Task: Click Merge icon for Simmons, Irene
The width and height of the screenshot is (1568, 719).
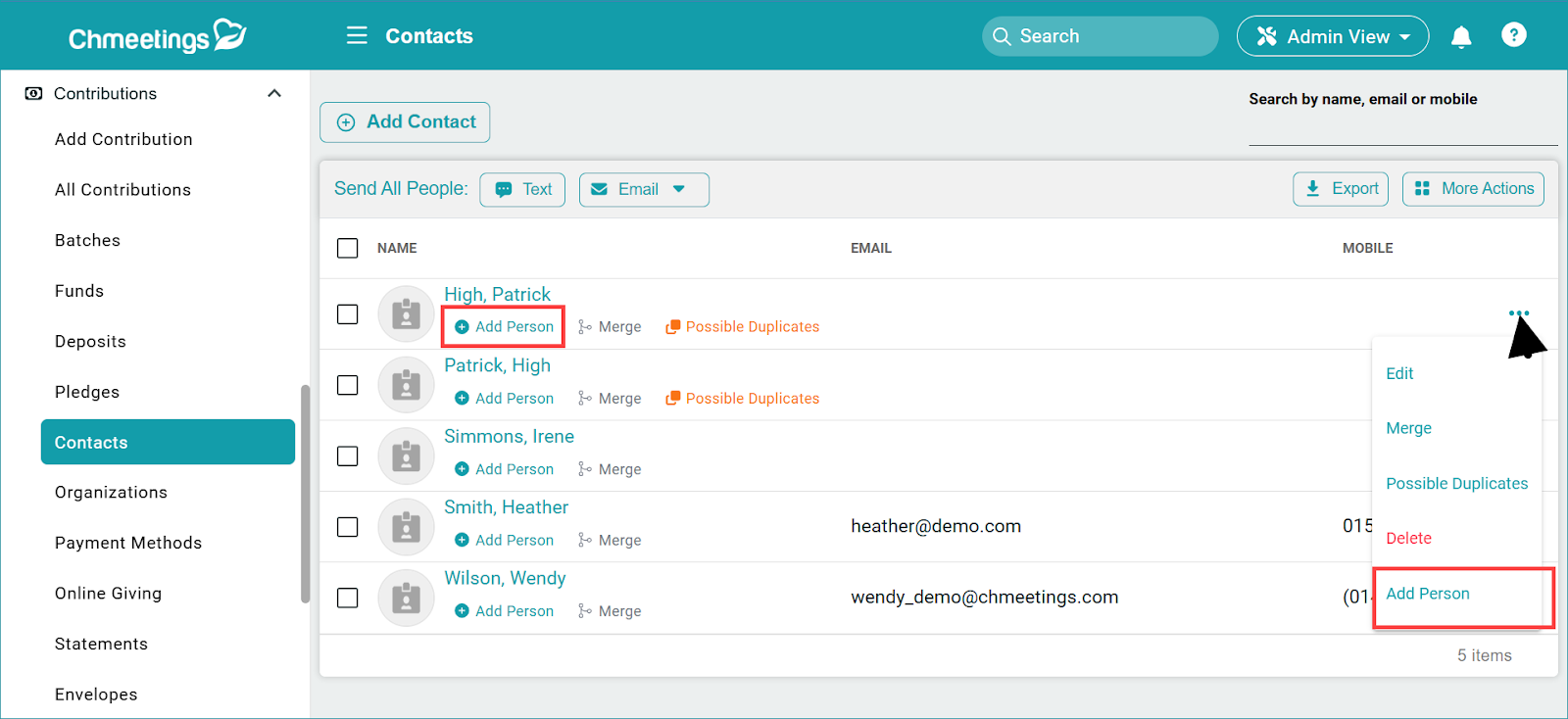Action: pyautogui.click(x=585, y=469)
